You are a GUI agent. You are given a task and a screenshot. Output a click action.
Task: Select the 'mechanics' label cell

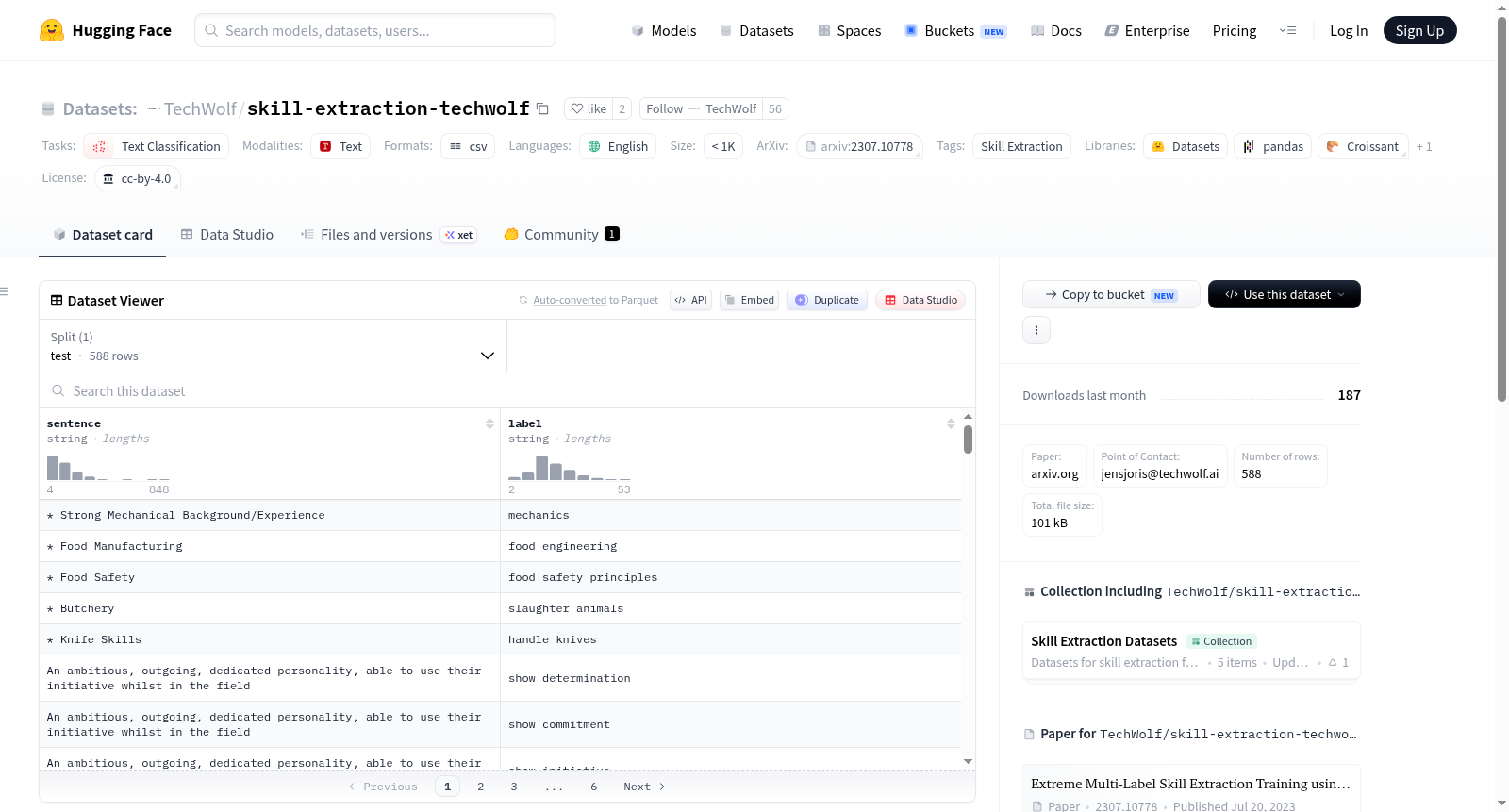click(x=731, y=515)
